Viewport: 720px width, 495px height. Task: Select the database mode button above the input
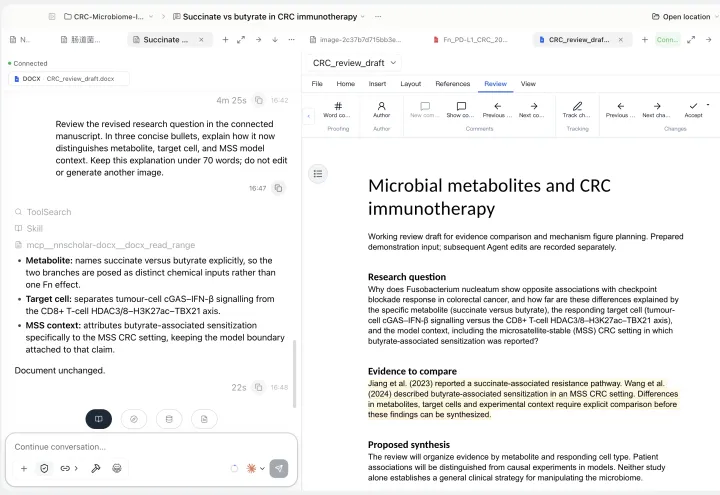(169, 419)
